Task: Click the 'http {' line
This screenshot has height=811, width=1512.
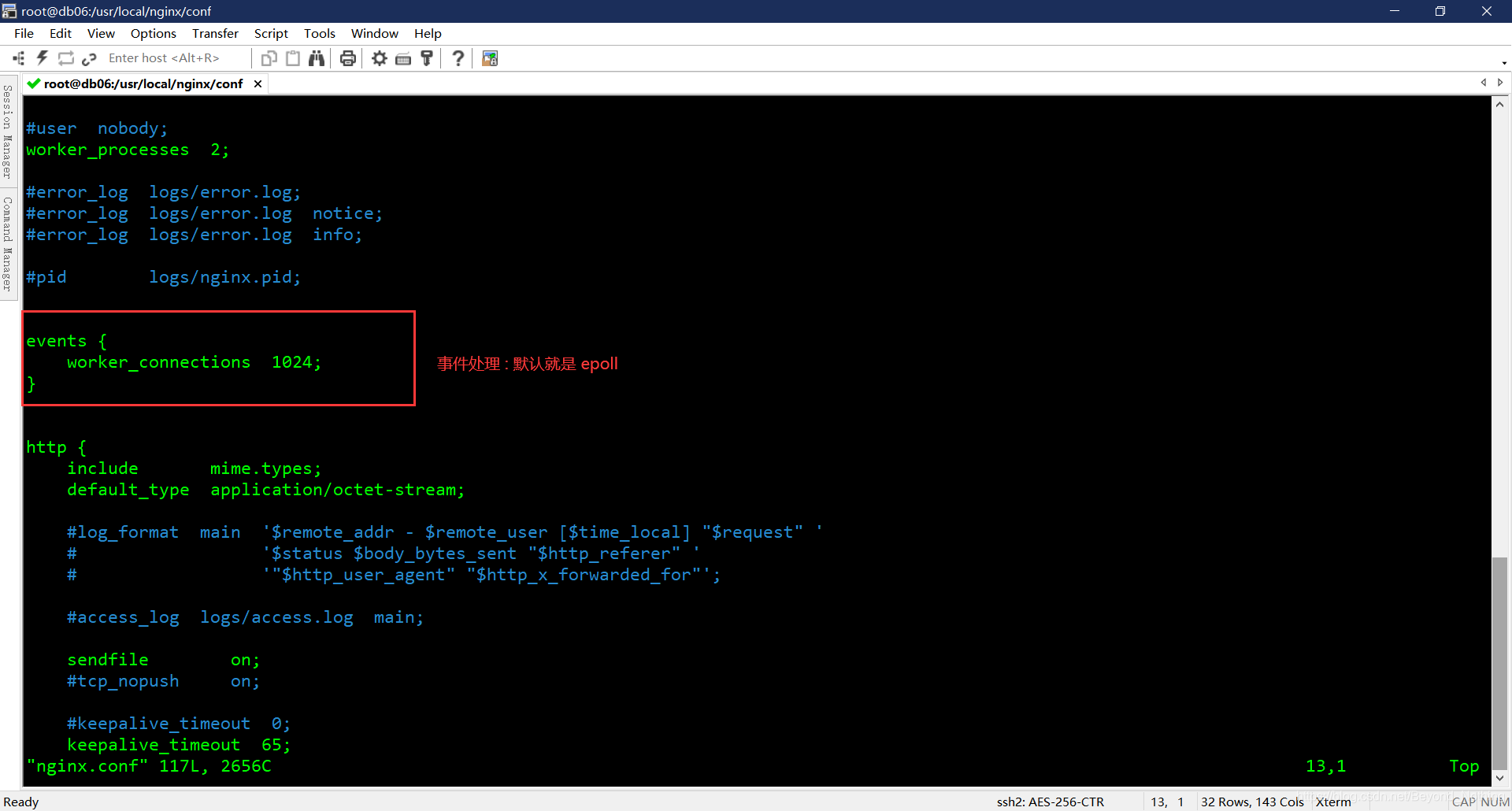Action: pyautogui.click(x=56, y=447)
